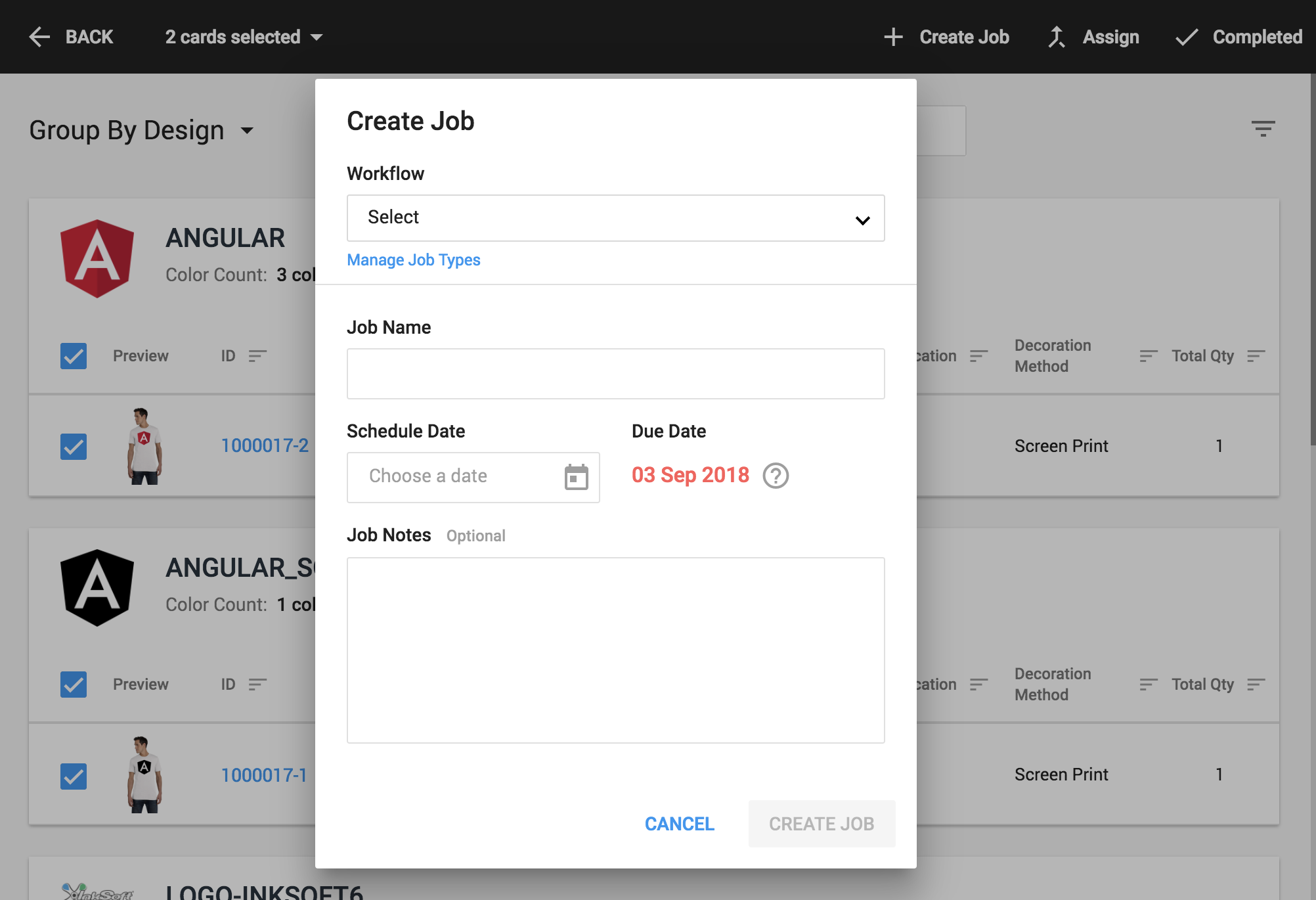Click into the Job Name field
Image resolution: width=1316 pixels, height=900 pixels.
click(x=615, y=374)
